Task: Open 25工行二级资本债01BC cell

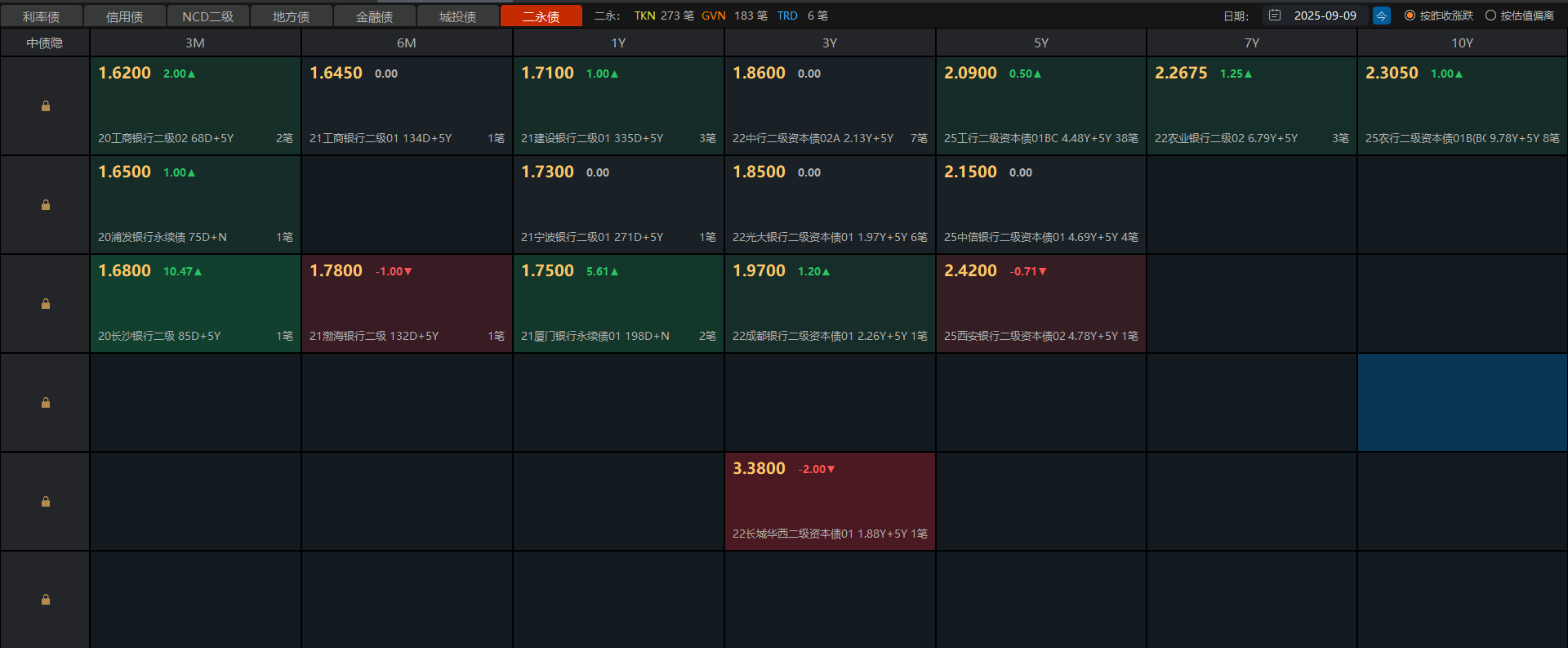Action: (1041, 106)
